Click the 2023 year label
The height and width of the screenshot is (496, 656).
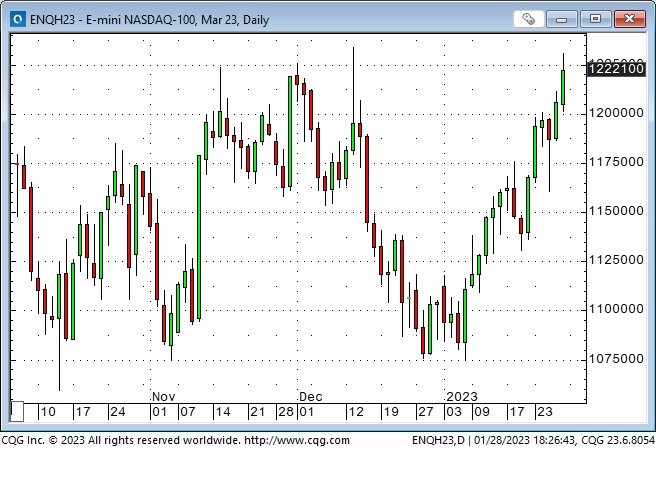pos(462,396)
